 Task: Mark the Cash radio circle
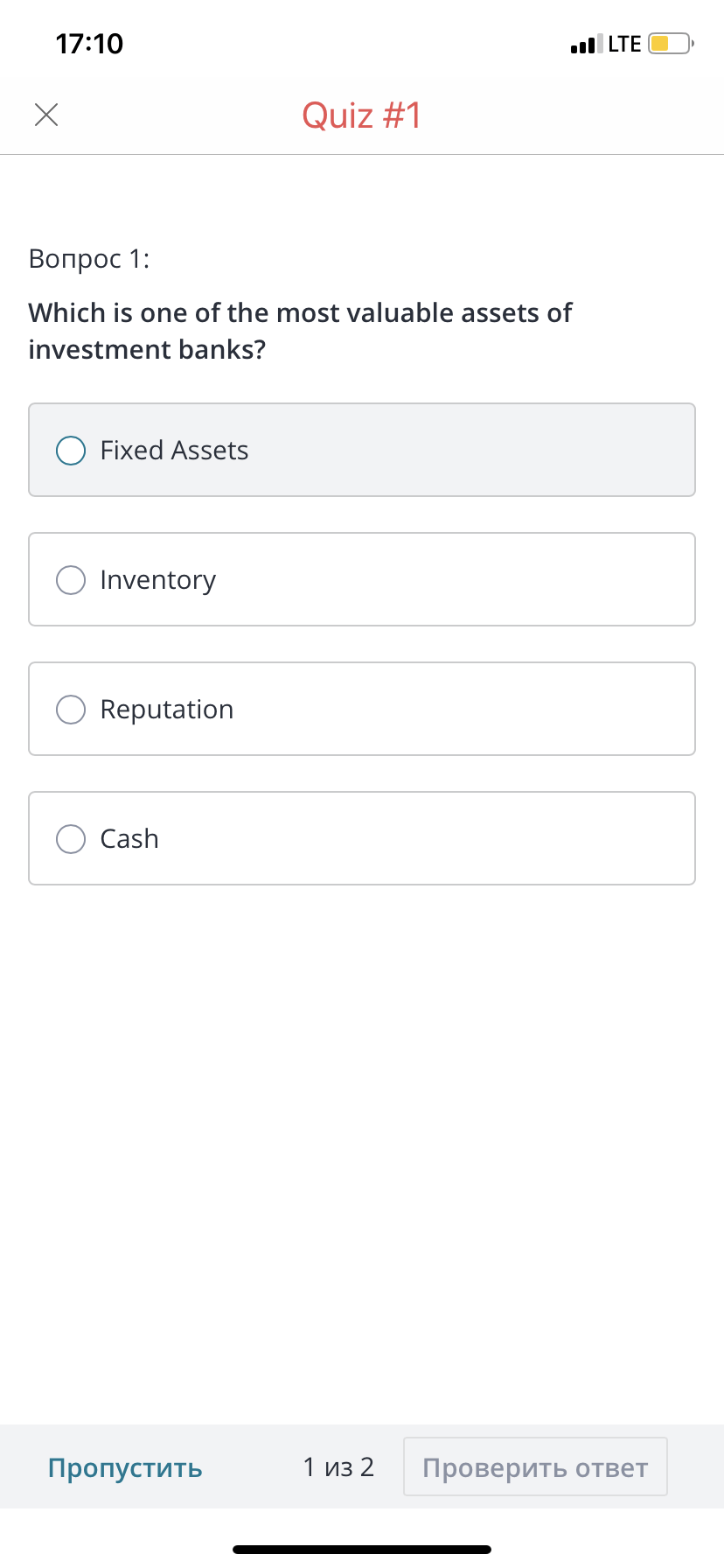[x=71, y=839]
